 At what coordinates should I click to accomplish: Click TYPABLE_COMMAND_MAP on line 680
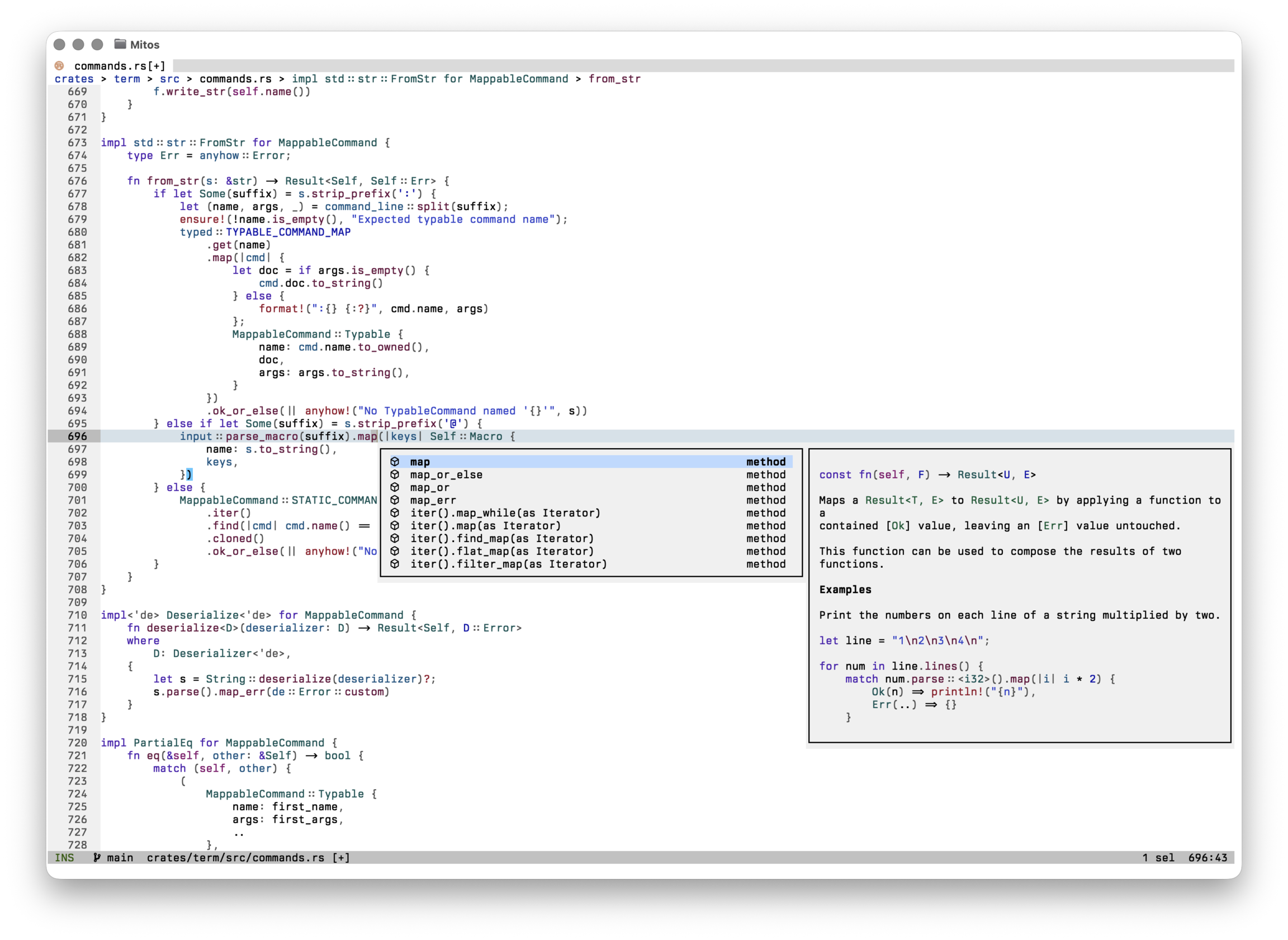288,232
